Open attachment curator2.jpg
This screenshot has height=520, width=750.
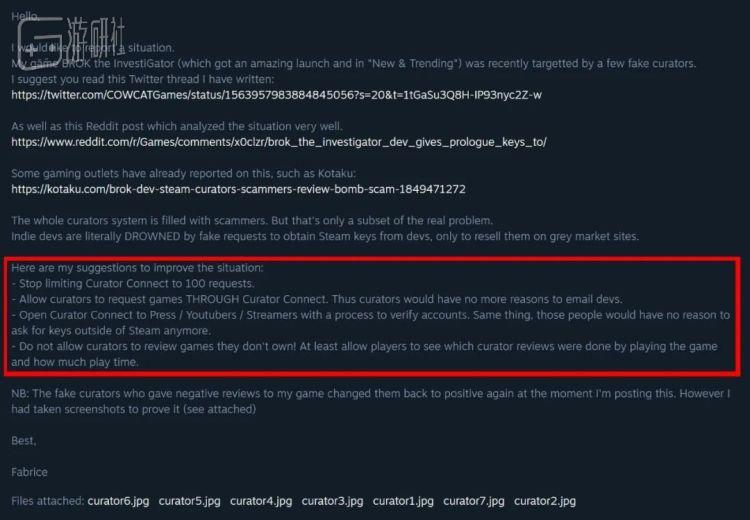click(x=545, y=501)
